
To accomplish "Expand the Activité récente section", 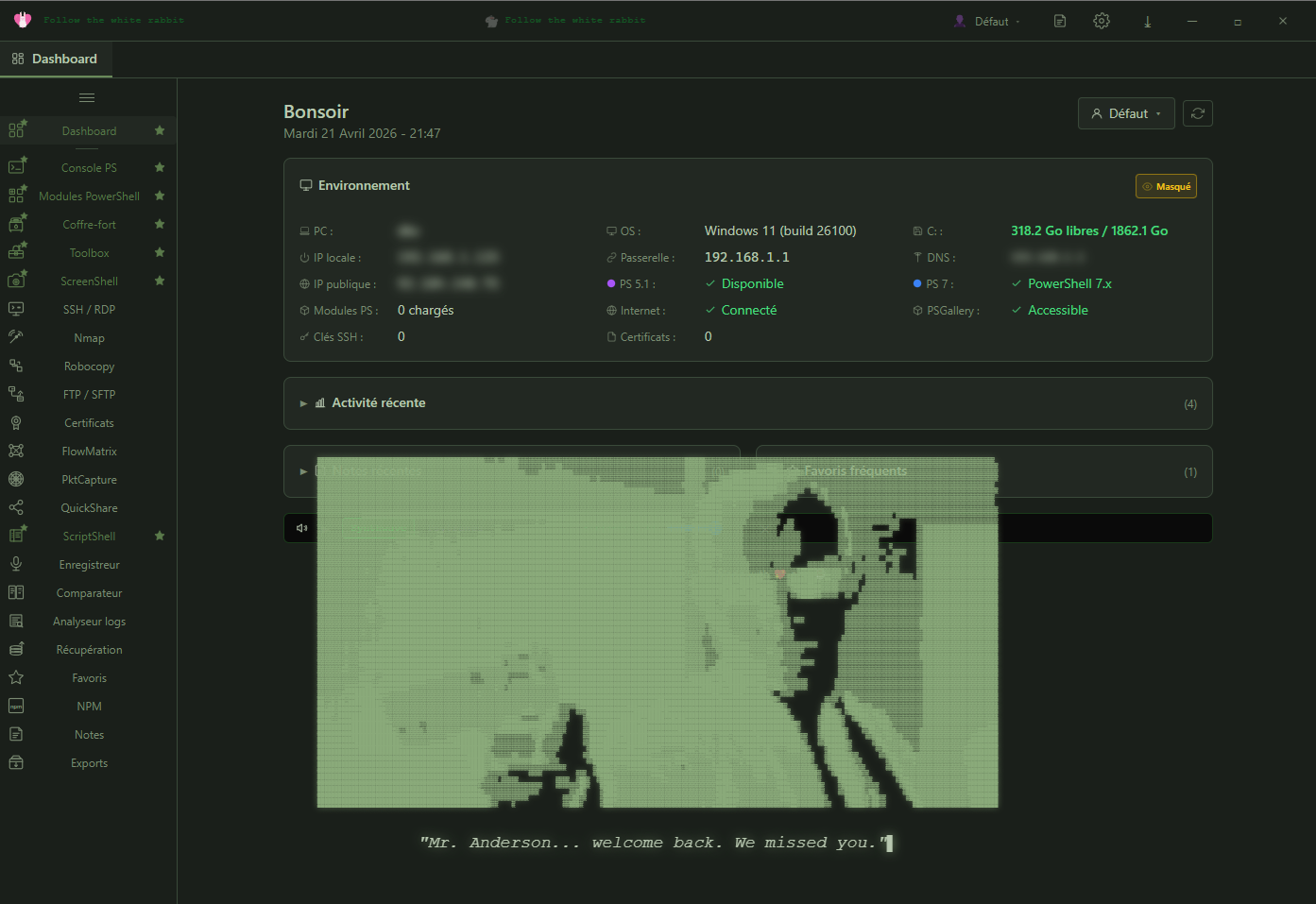I will point(378,403).
